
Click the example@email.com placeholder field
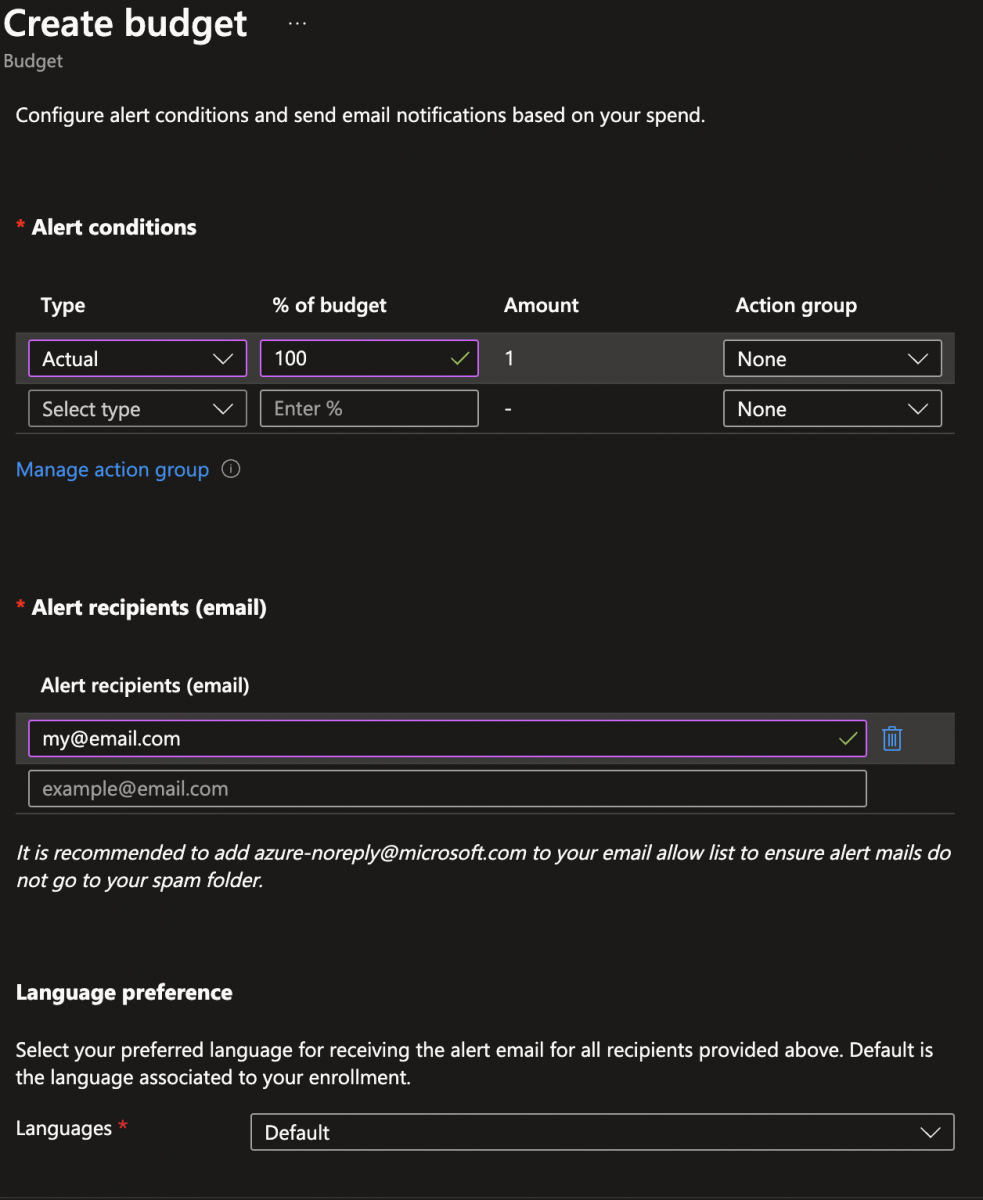(446, 789)
